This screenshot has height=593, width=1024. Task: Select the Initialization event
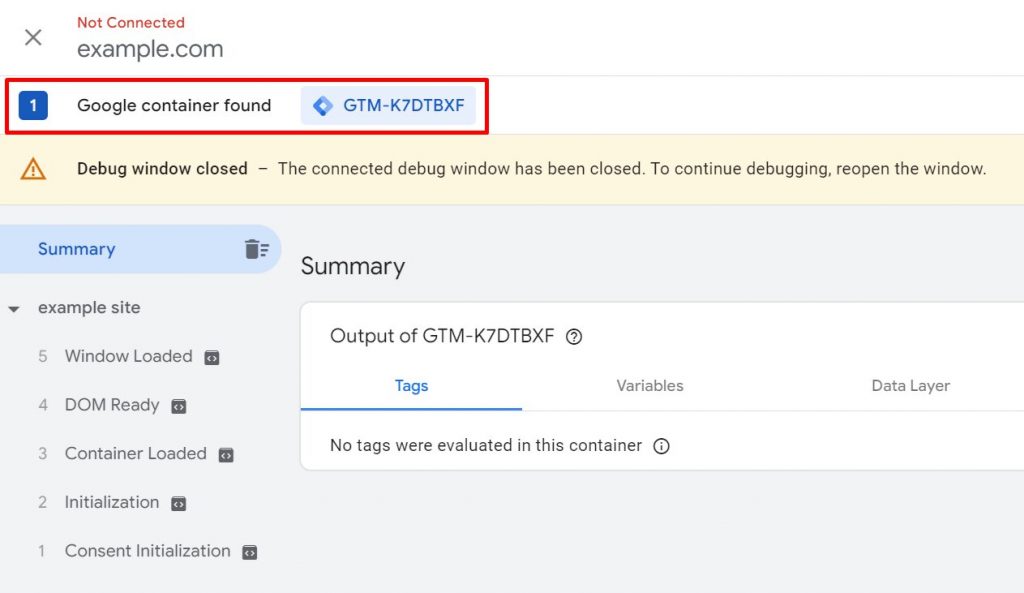112,502
